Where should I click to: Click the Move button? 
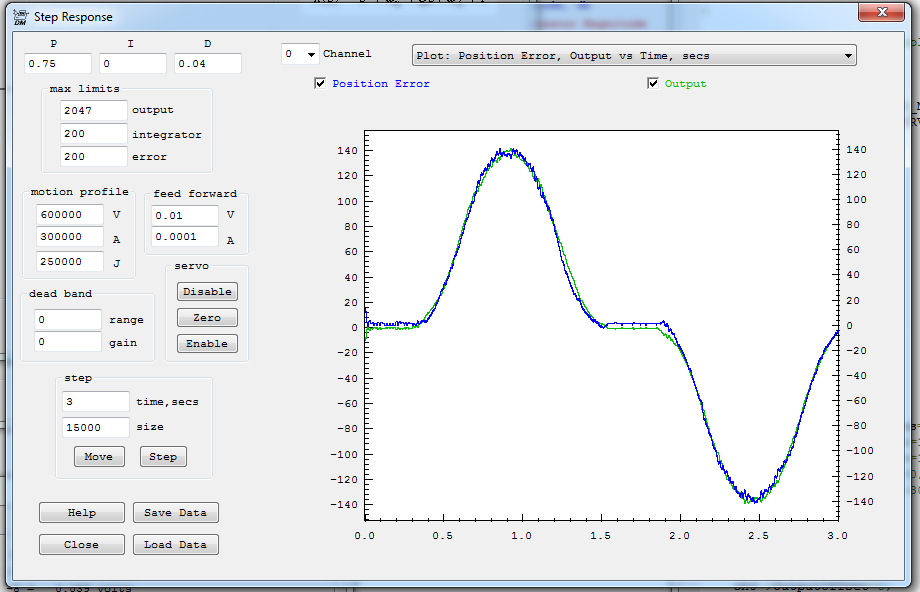pyautogui.click(x=99, y=456)
